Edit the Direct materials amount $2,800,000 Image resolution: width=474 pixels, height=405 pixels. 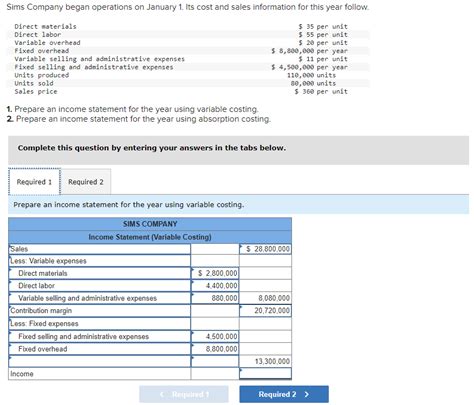coord(215,273)
